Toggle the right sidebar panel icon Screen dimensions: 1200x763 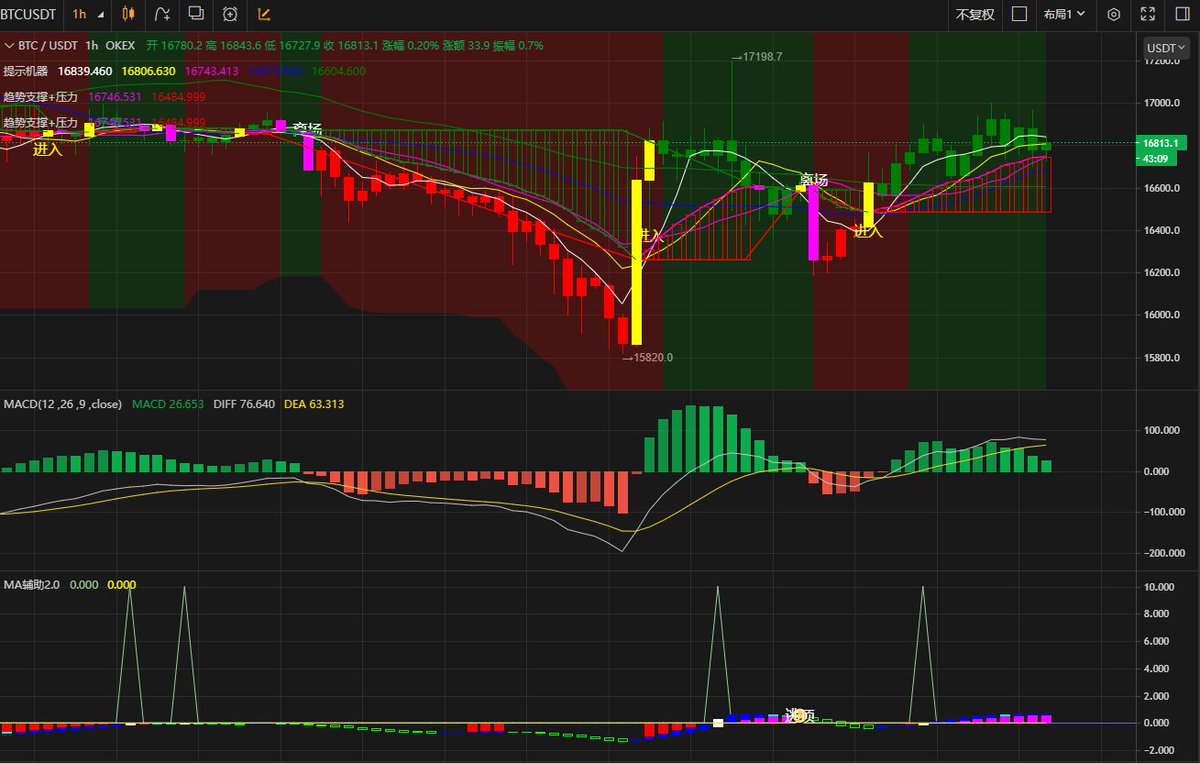tap(1180, 14)
